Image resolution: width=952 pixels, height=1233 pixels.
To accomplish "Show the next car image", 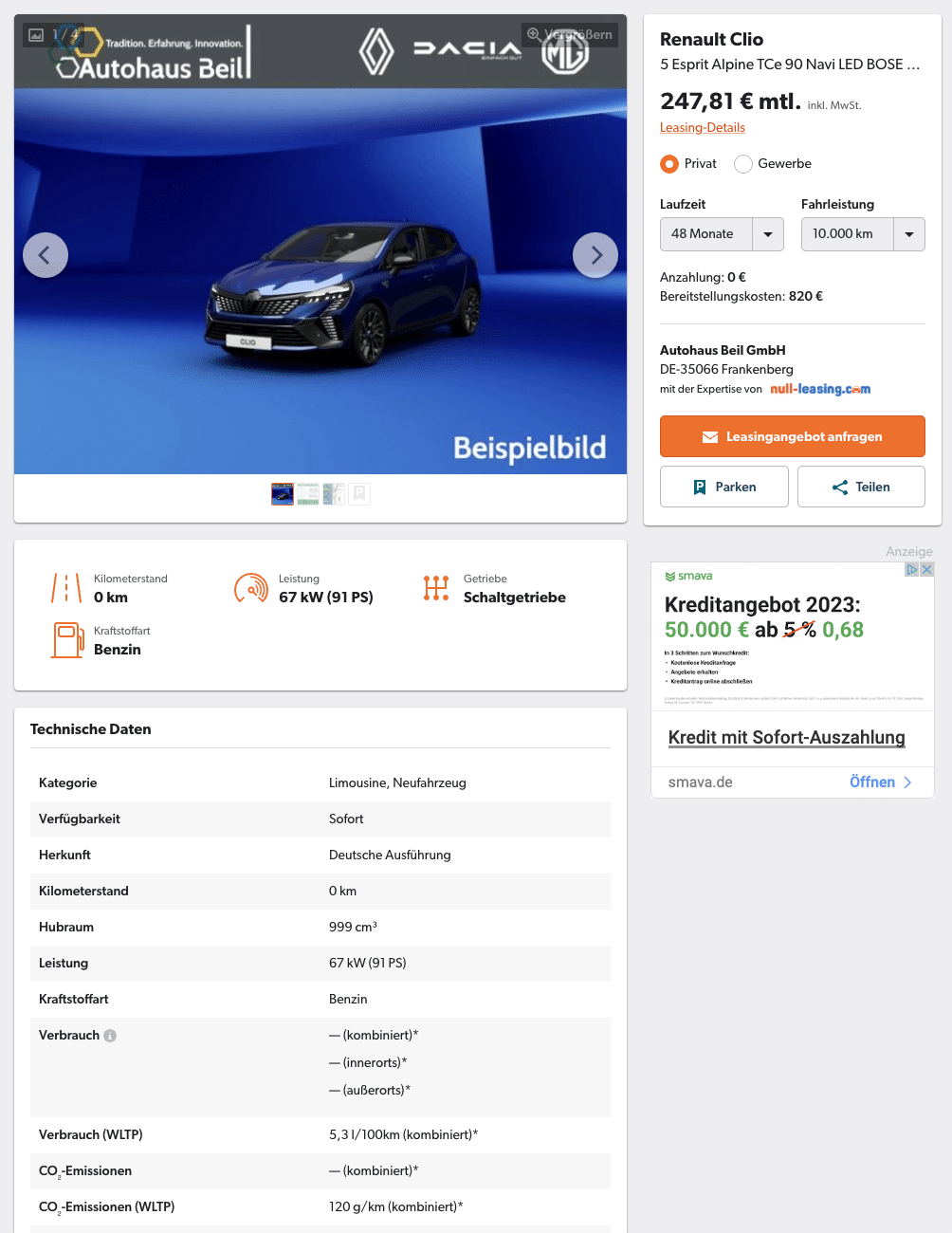I will (x=595, y=255).
